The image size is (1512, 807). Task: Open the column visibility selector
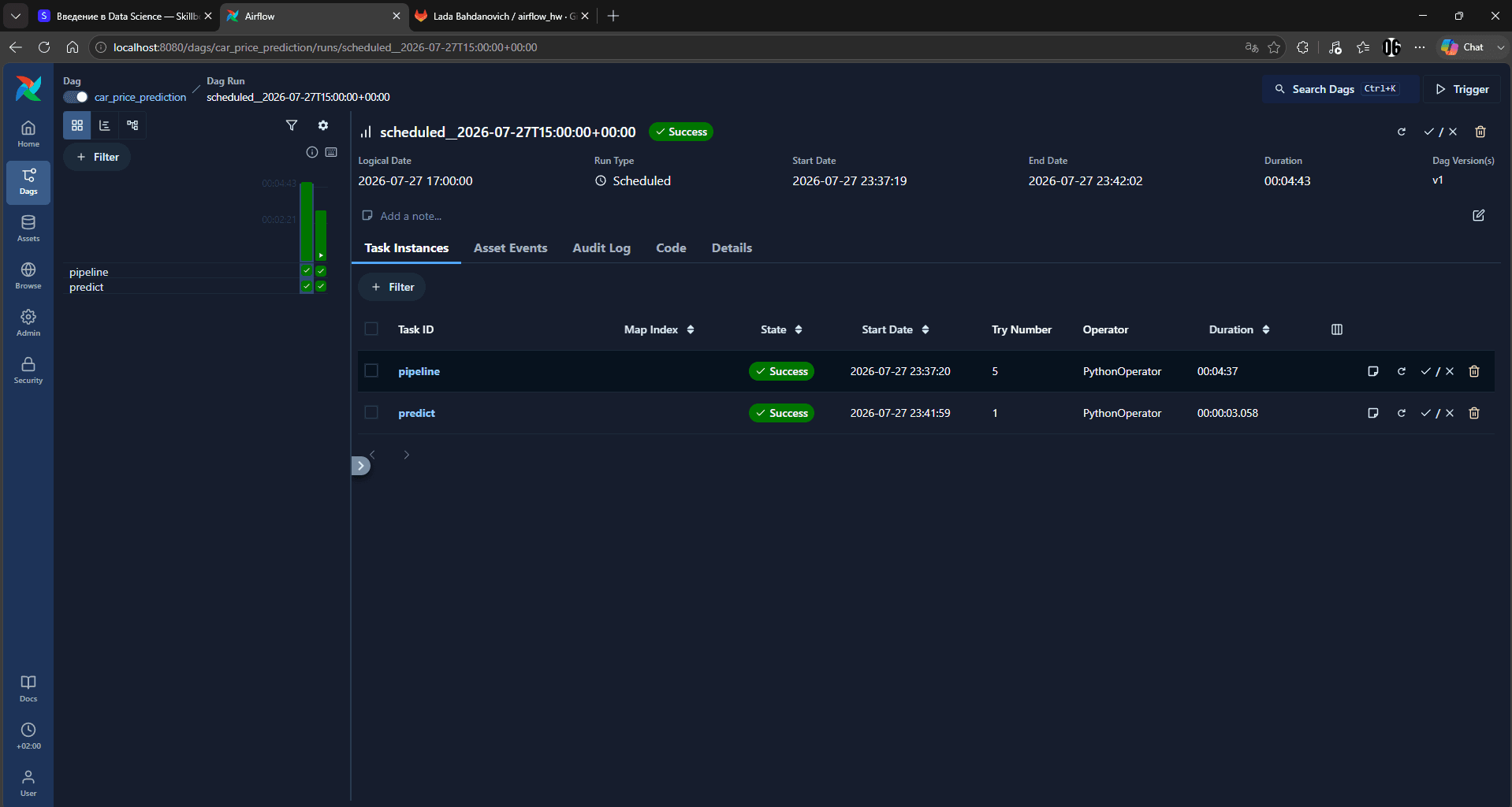tap(1337, 329)
